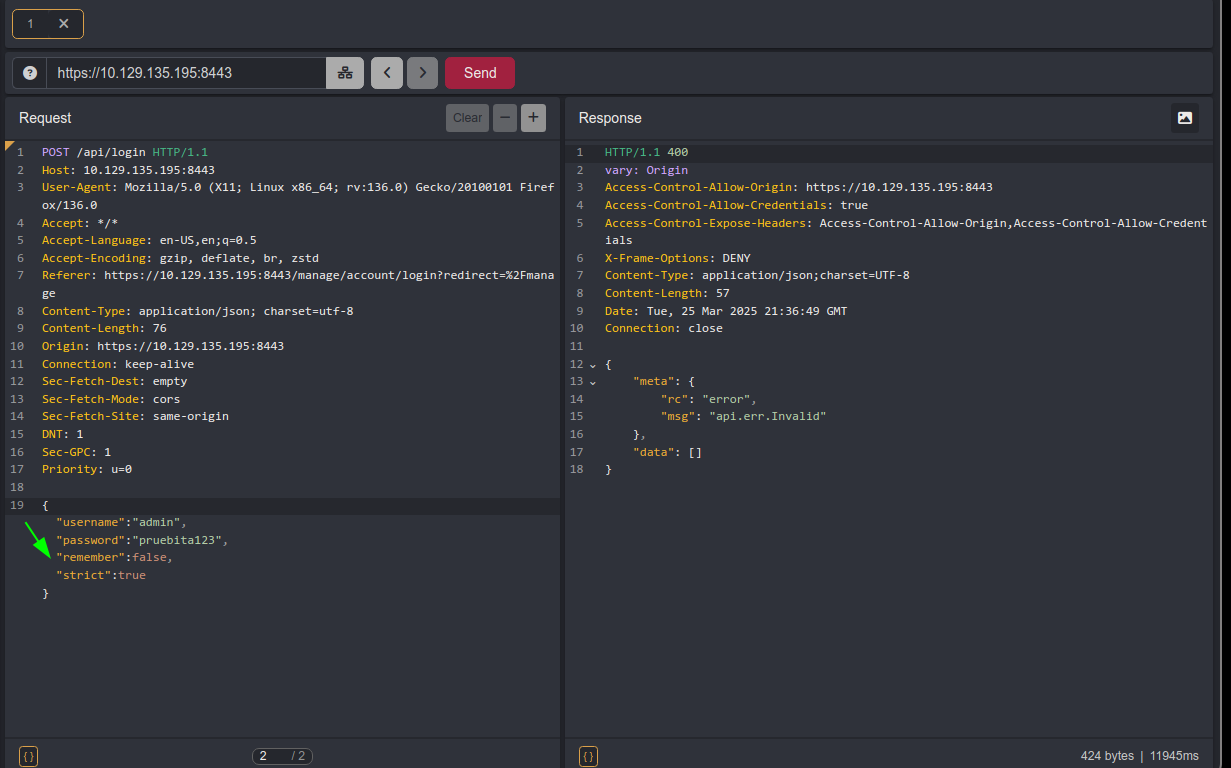Close replay tab 1 with the X

(x=64, y=24)
